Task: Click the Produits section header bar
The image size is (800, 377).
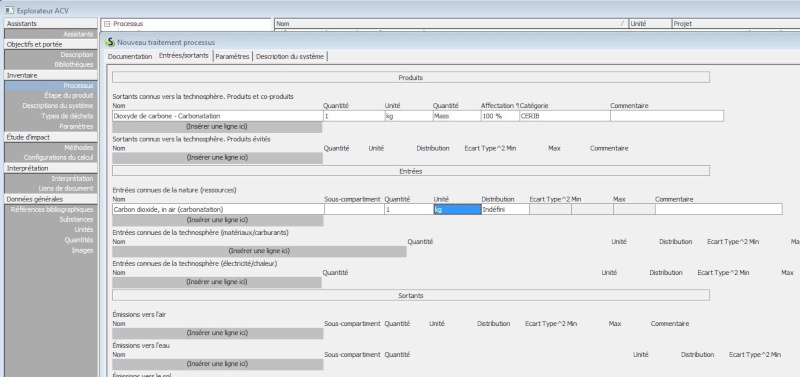Action: coord(411,78)
